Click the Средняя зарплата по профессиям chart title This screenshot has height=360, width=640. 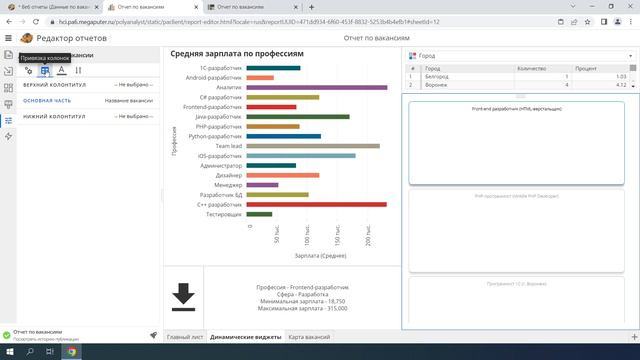[x=237, y=53]
